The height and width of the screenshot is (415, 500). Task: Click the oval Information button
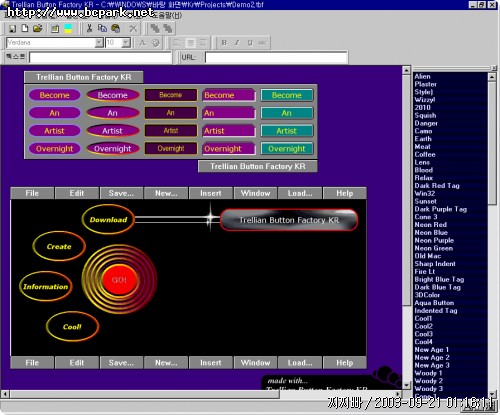point(45,286)
